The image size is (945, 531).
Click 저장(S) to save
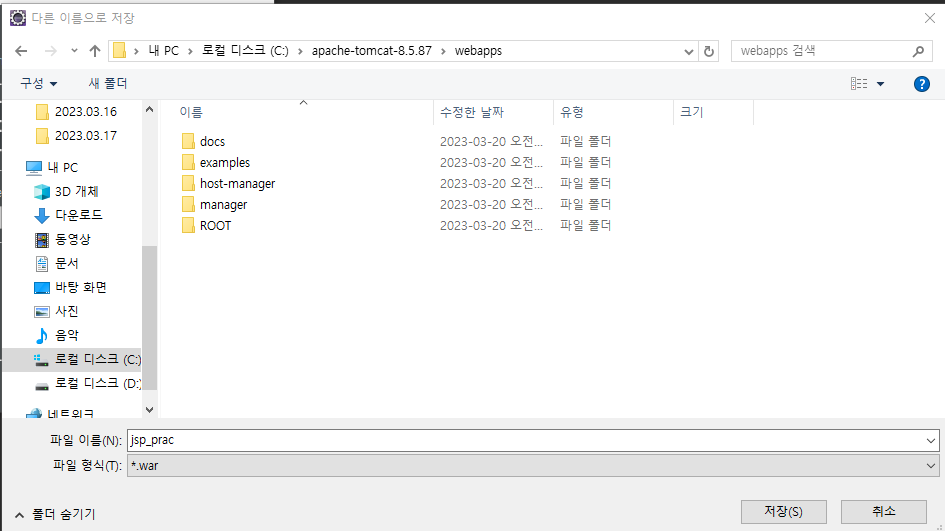783,512
